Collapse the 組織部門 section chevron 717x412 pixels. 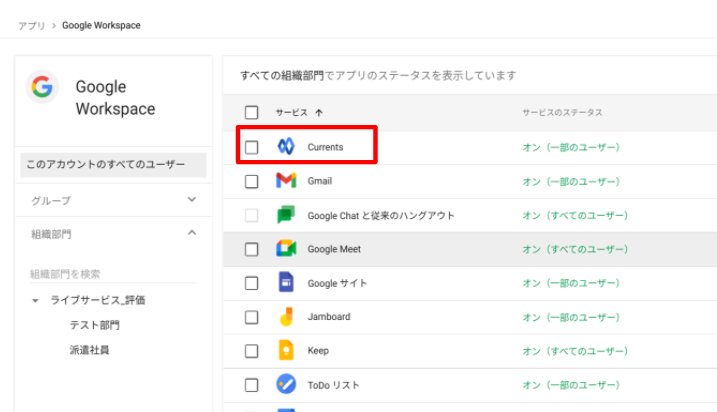click(192, 233)
